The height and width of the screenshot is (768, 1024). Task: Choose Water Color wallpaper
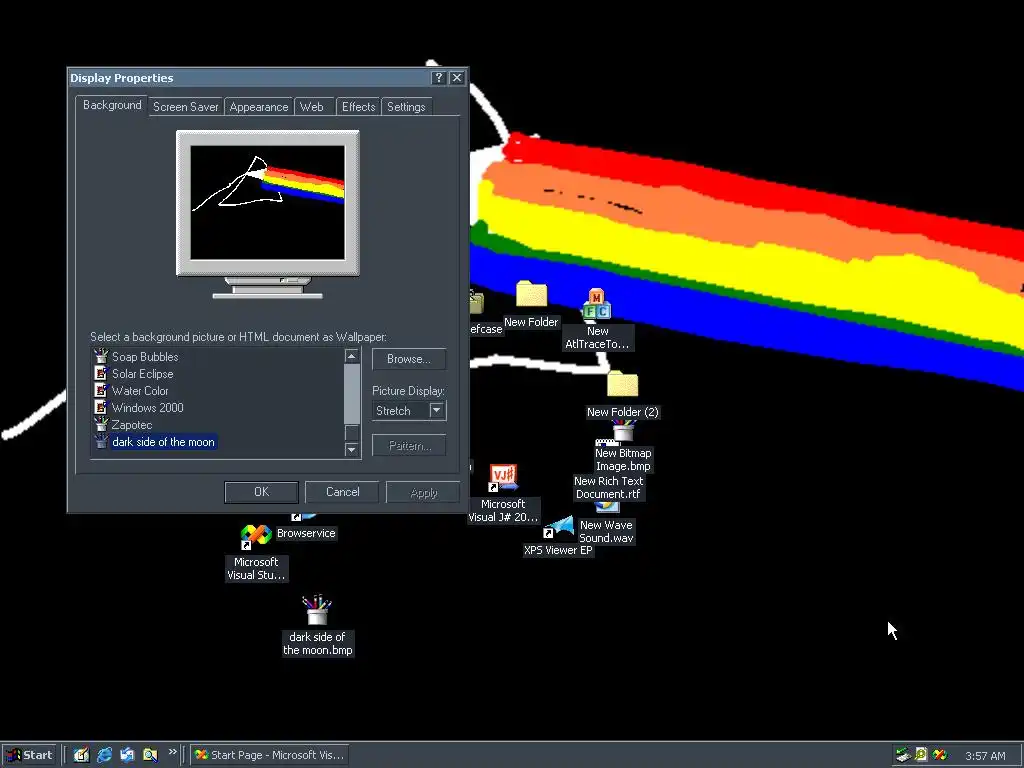[x=140, y=391]
